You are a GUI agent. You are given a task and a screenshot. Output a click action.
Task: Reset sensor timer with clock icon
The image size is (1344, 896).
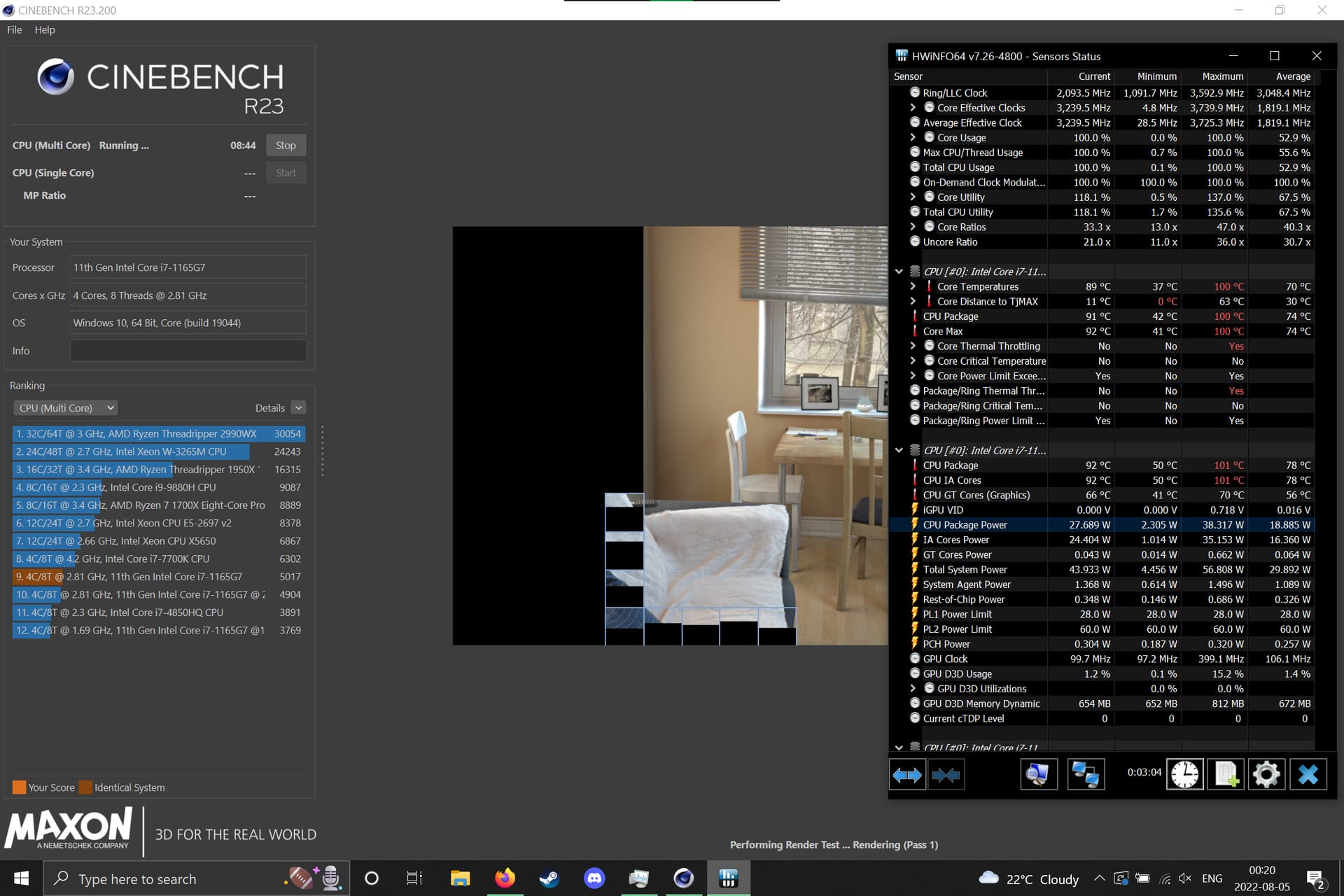(1184, 775)
